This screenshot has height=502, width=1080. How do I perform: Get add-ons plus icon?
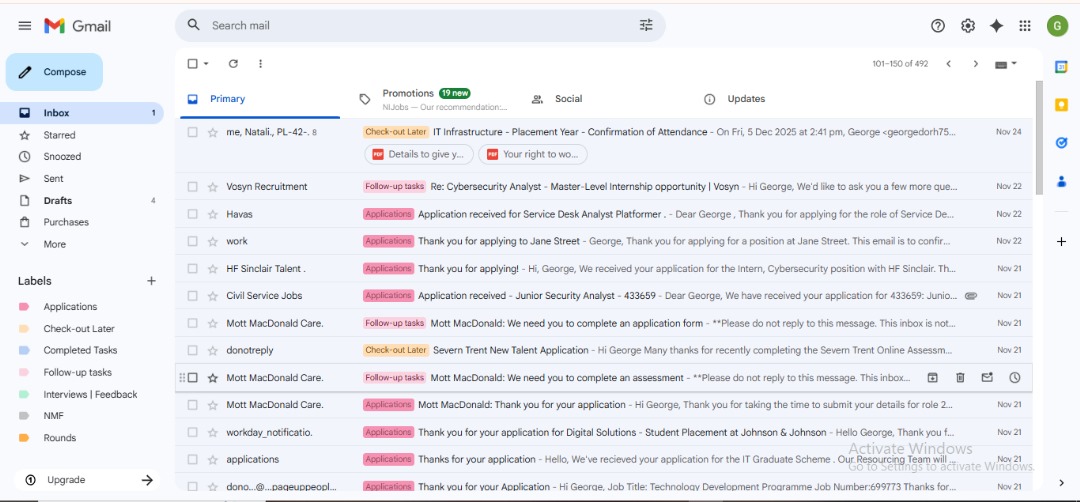click(1061, 242)
